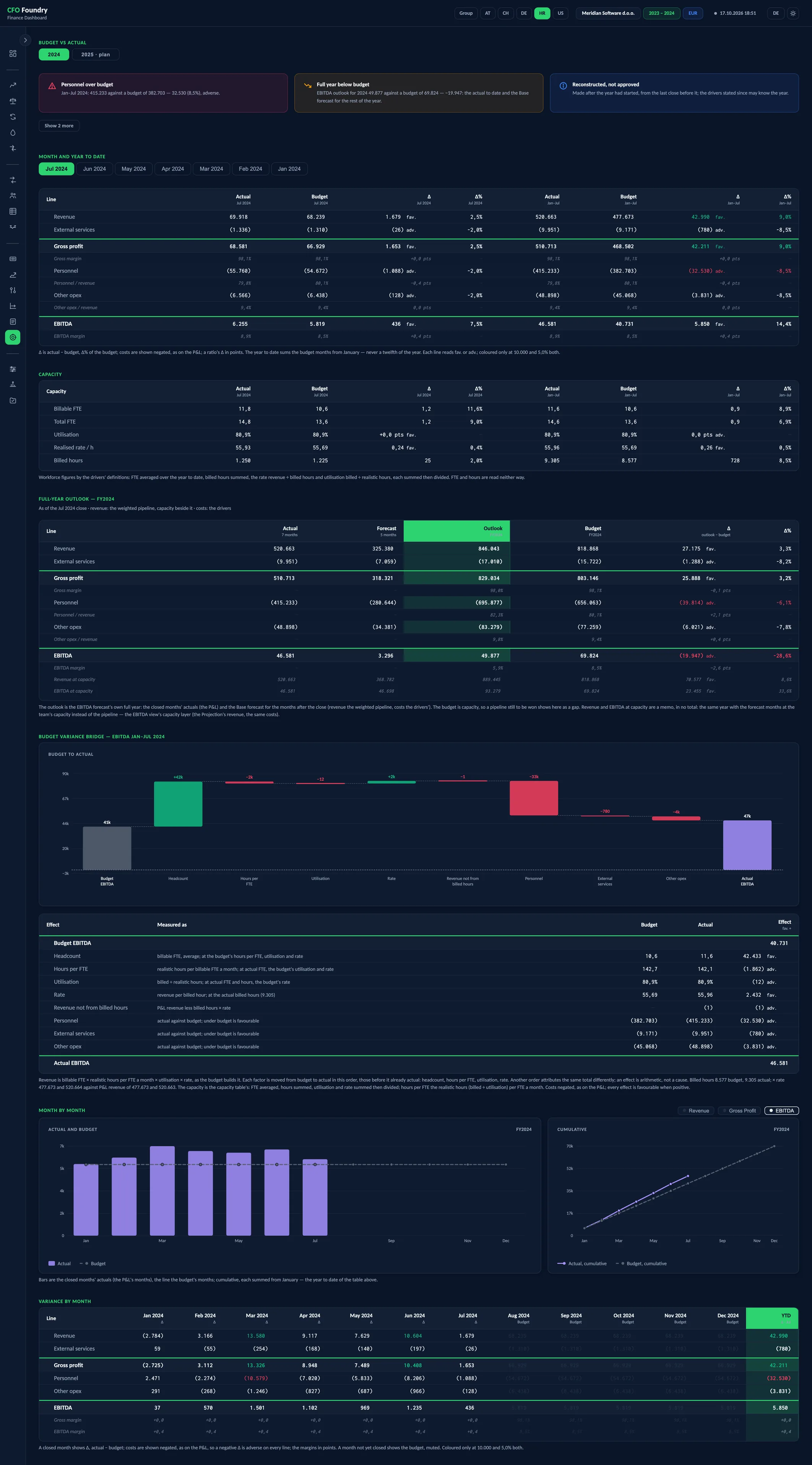Click the green Headcount bar in bridge chart
This screenshot has width=812, height=1465.
(x=178, y=804)
